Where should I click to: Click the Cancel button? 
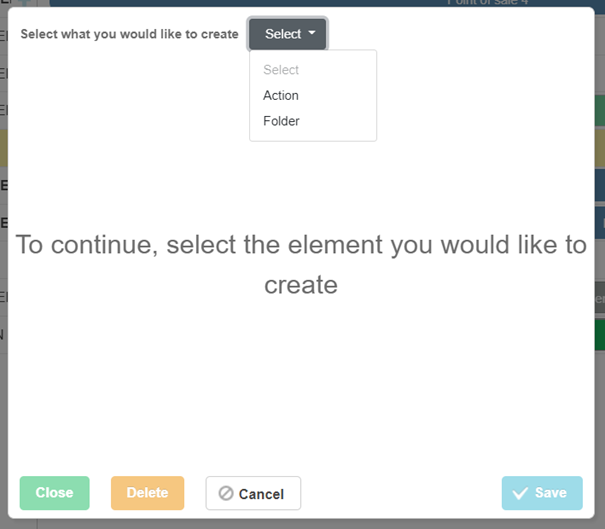point(253,493)
